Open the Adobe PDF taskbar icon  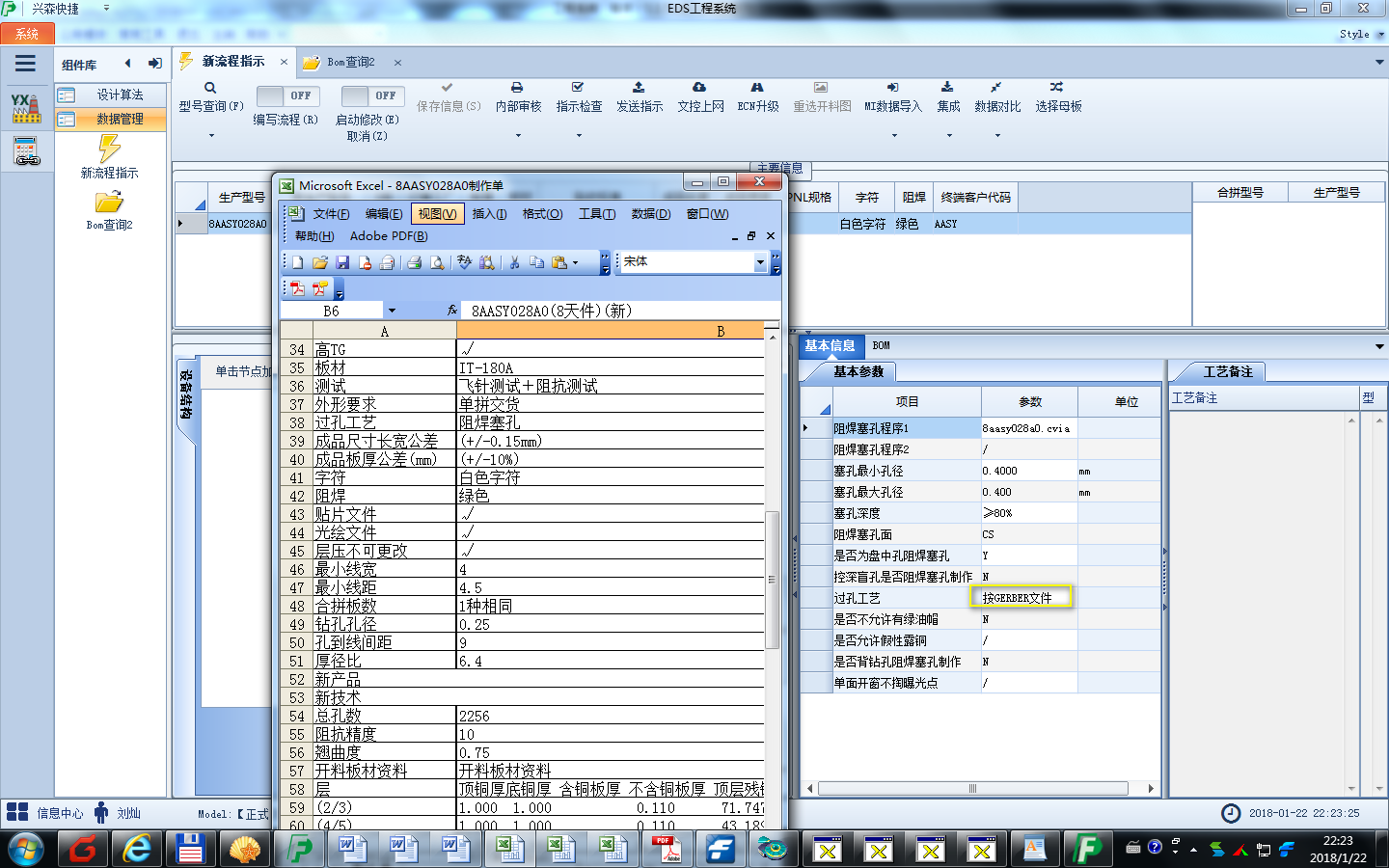pyautogui.click(x=667, y=849)
